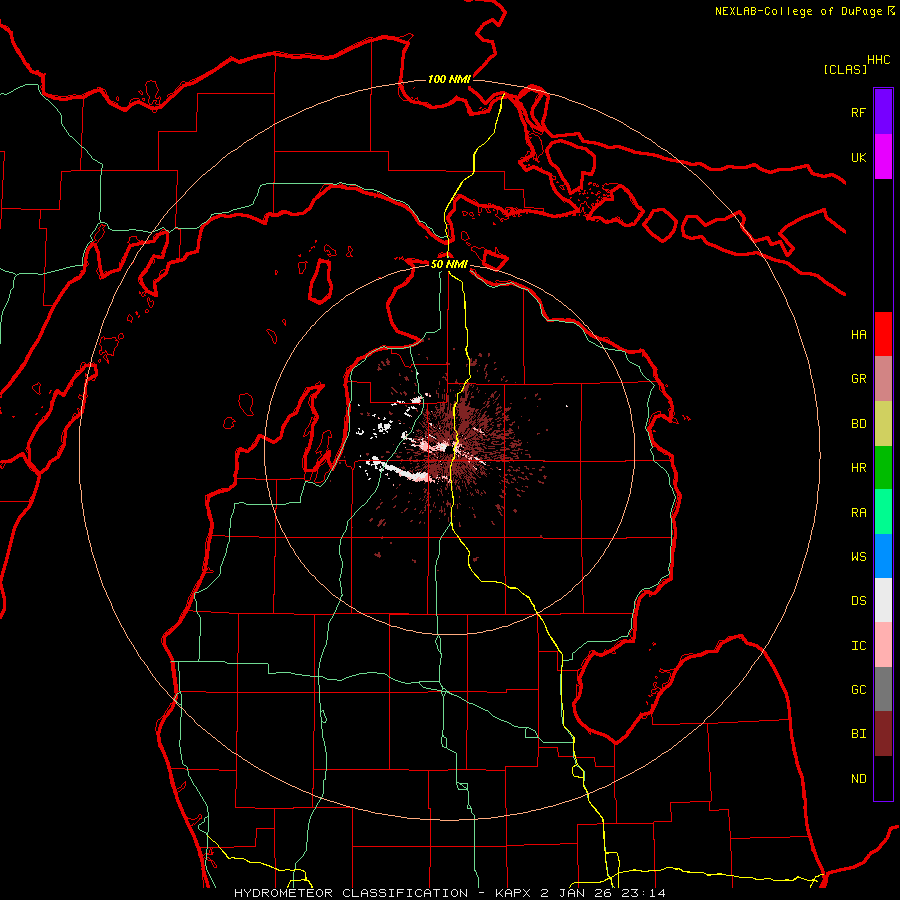Click the 50 NMI range ring label
900x900 pixels.
click(x=449, y=264)
